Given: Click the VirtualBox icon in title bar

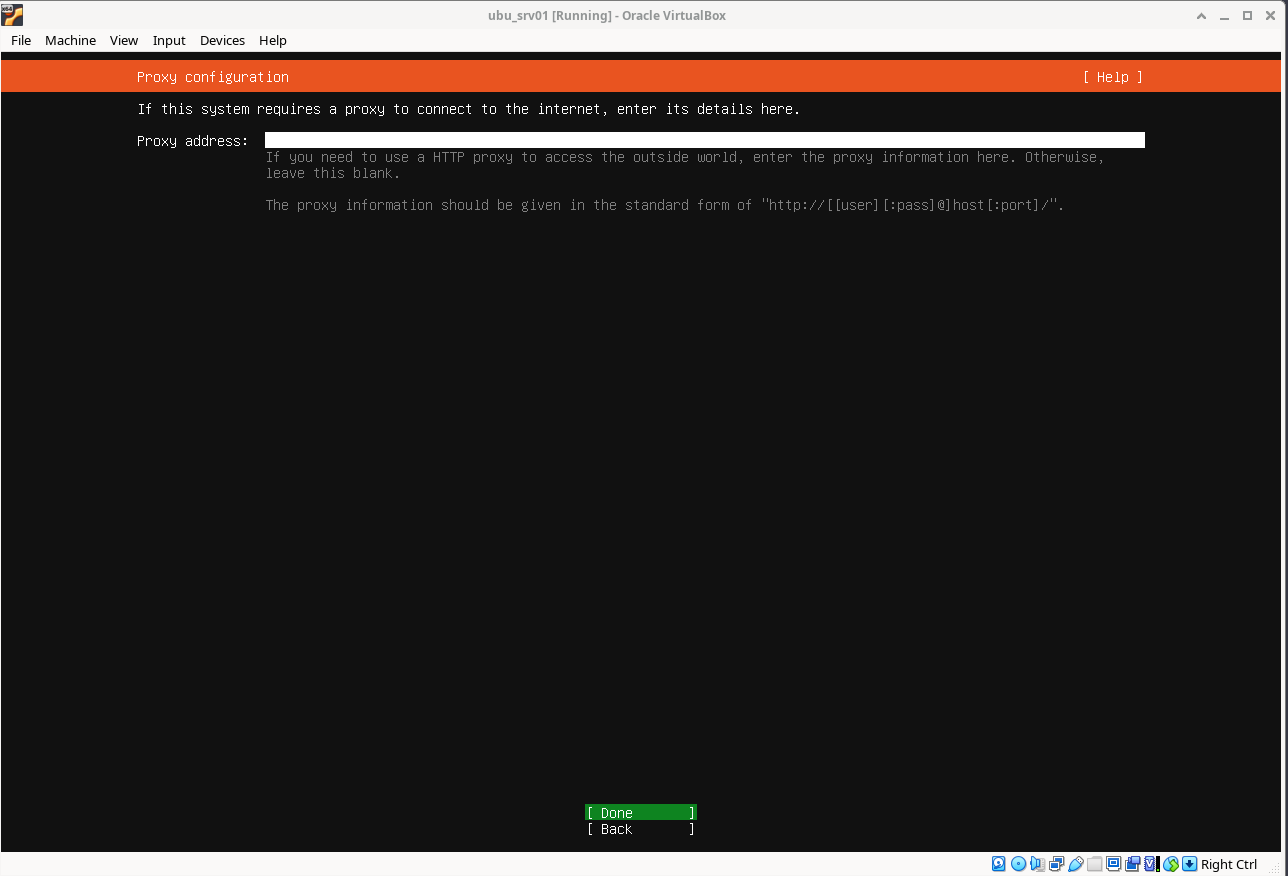Looking at the screenshot, I should tap(12, 15).
